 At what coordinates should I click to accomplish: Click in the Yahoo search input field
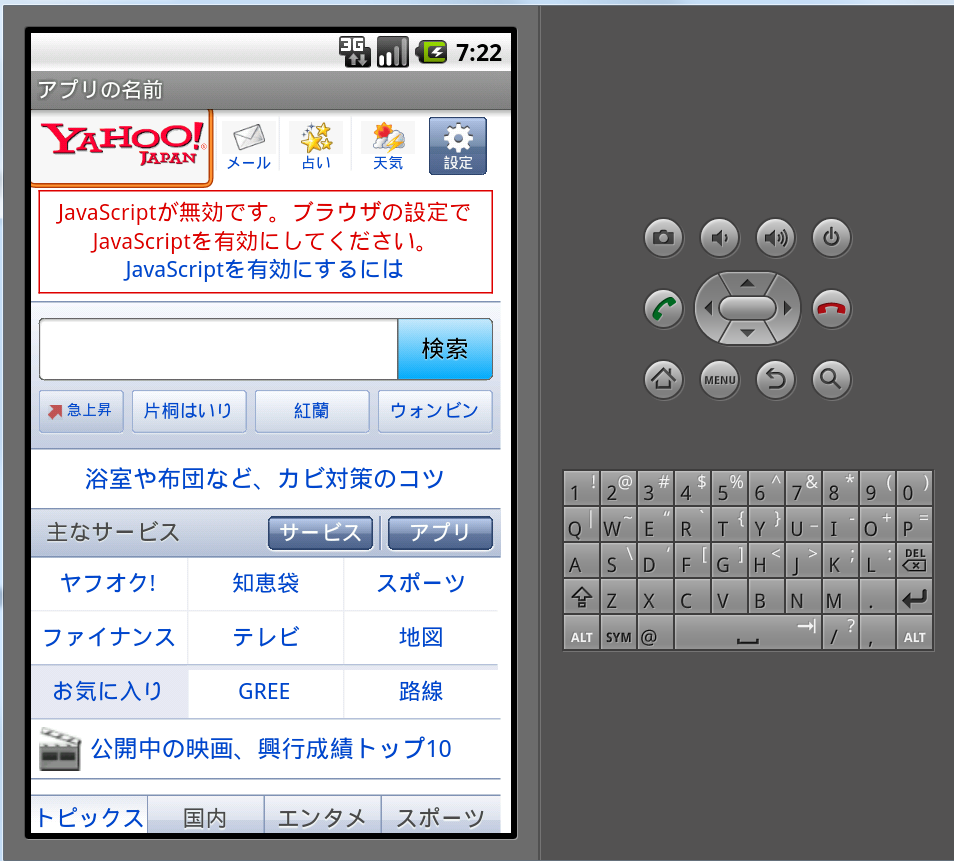pyautogui.click(x=218, y=349)
